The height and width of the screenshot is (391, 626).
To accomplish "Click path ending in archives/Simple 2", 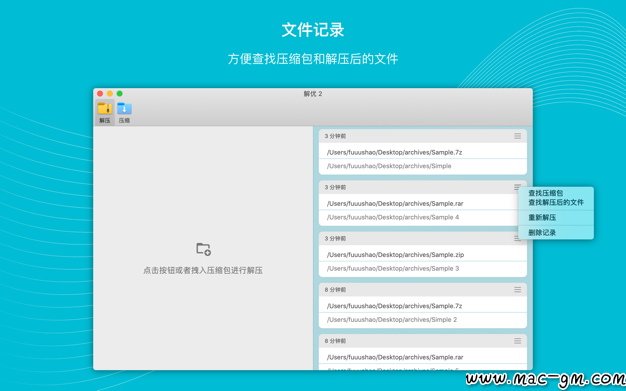I will (392, 320).
